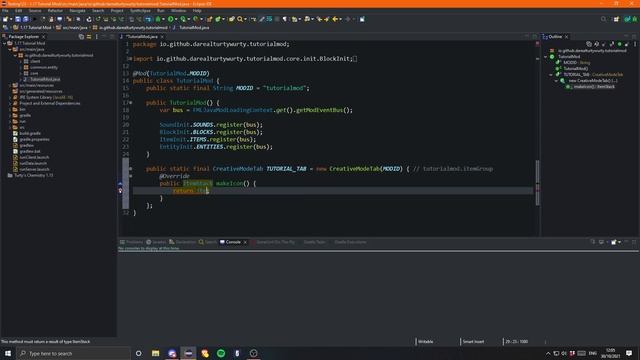Open the Source menu
The height and width of the screenshot is (360, 640).
point(35,11)
